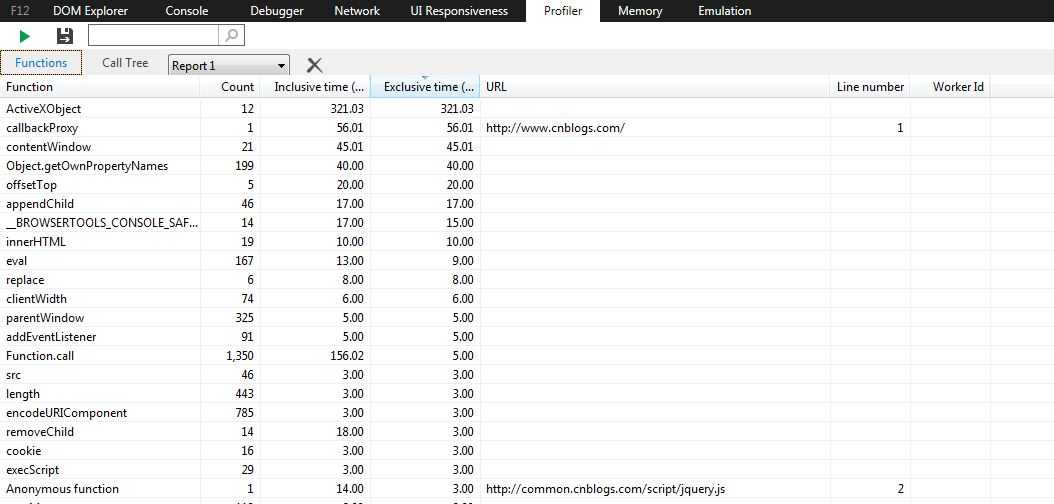Sort by the Count column header
This screenshot has height=504, width=1054.
pos(230,87)
